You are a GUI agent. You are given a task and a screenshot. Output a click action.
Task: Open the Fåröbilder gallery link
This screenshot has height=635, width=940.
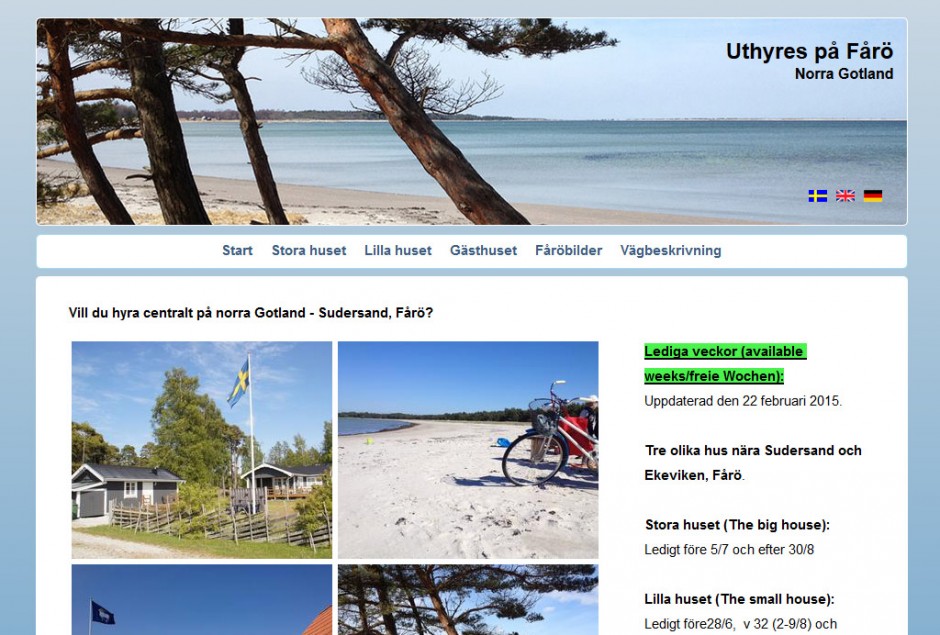[x=568, y=251]
